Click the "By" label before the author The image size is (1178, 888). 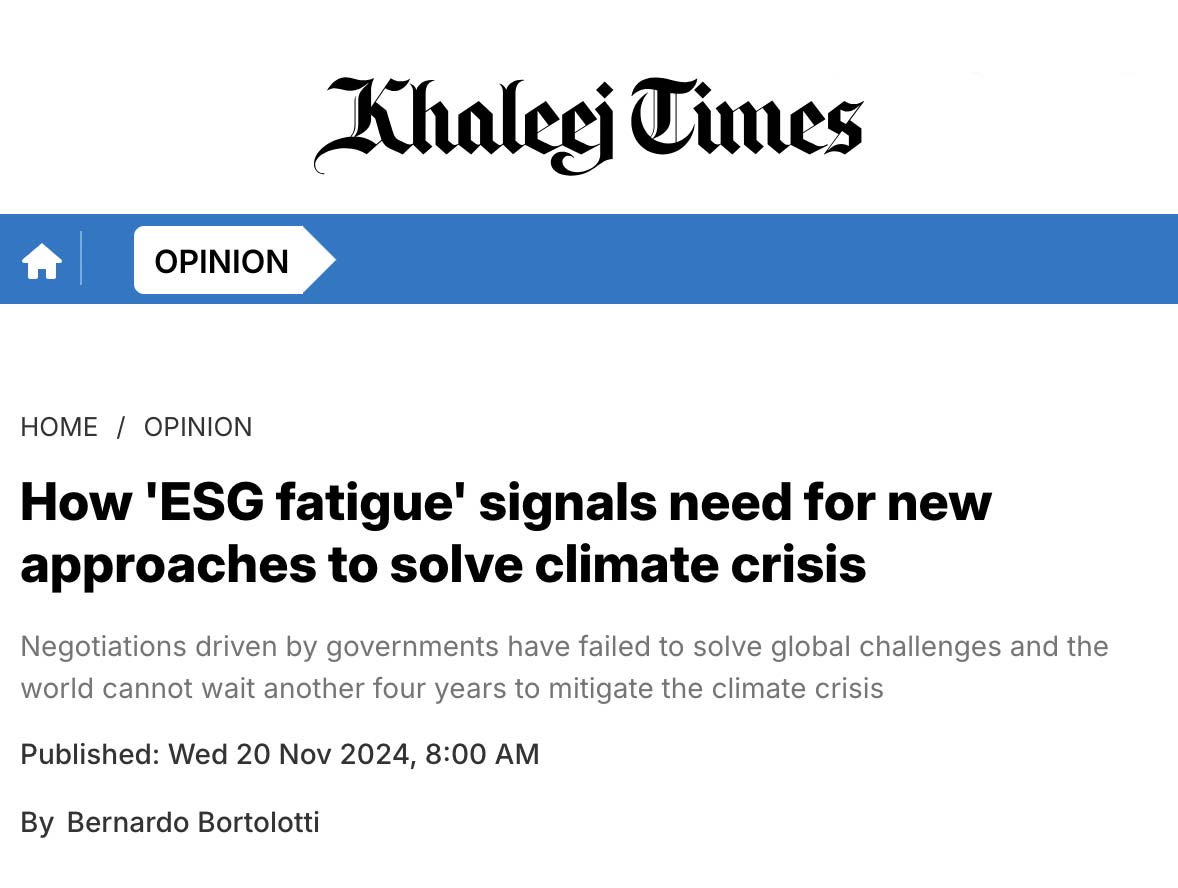point(37,823)
